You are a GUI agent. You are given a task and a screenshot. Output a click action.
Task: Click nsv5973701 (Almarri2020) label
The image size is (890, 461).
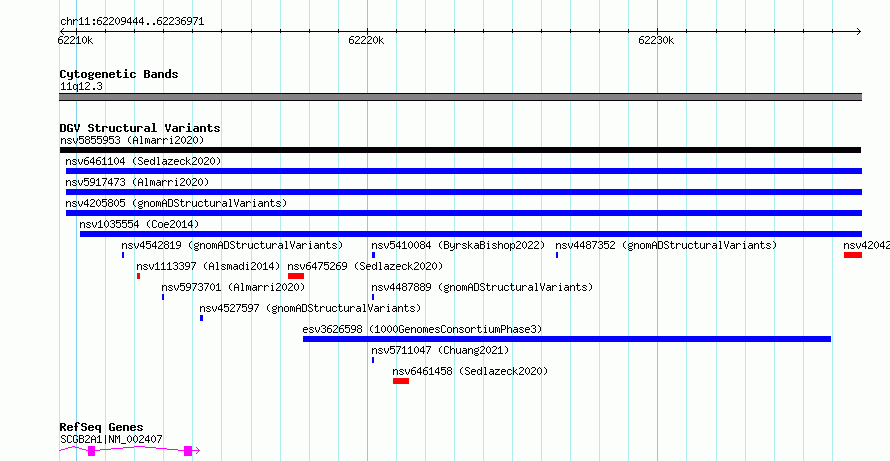[x=233, y=287]
